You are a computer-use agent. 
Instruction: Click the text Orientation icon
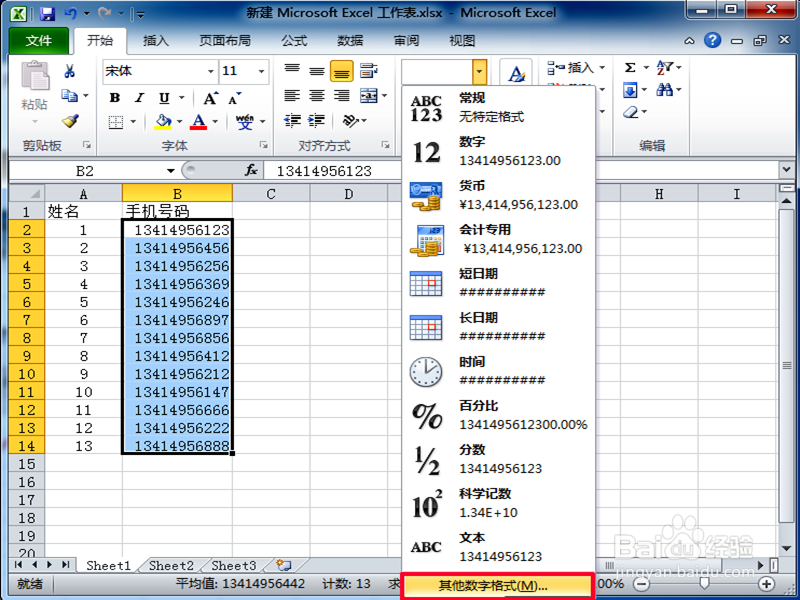[x=351, y=120]
